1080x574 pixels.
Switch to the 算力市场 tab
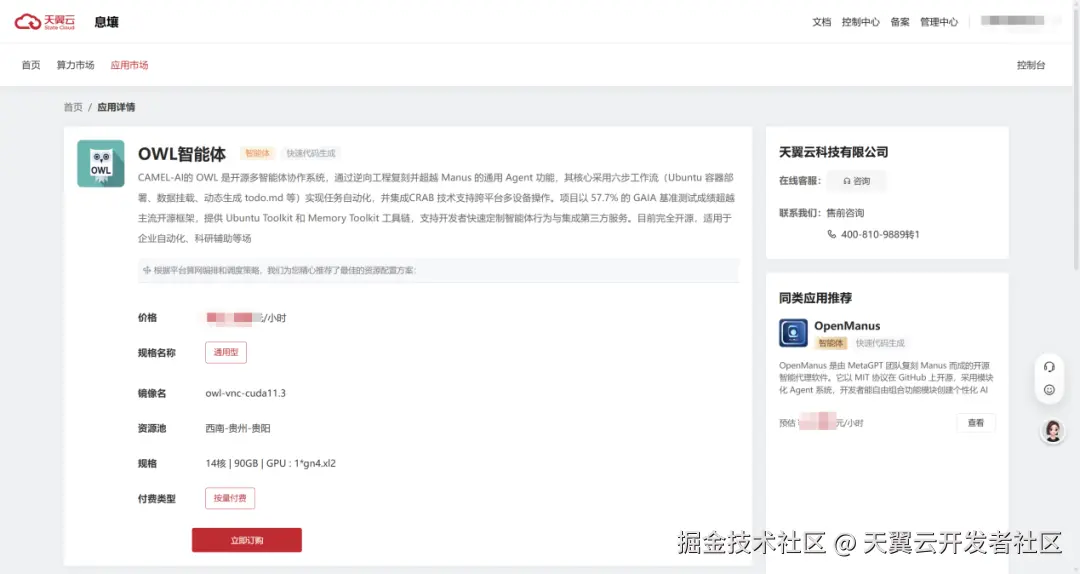coord(75,65)
